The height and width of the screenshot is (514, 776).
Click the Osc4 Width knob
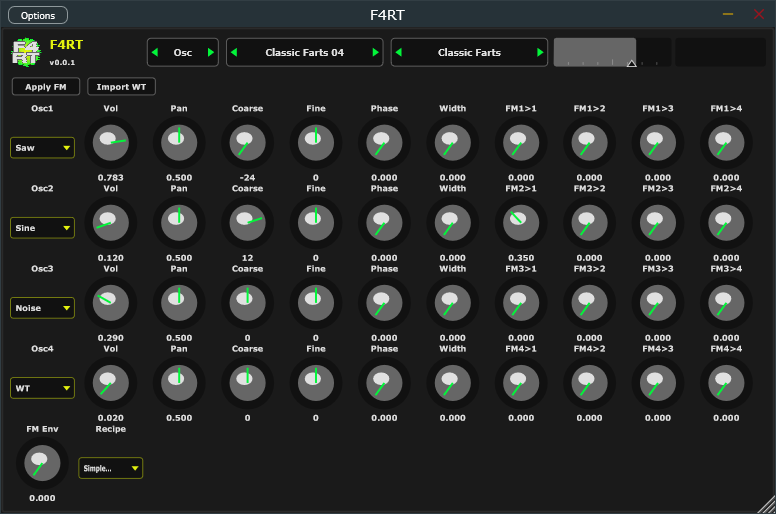tap(453, 383)
